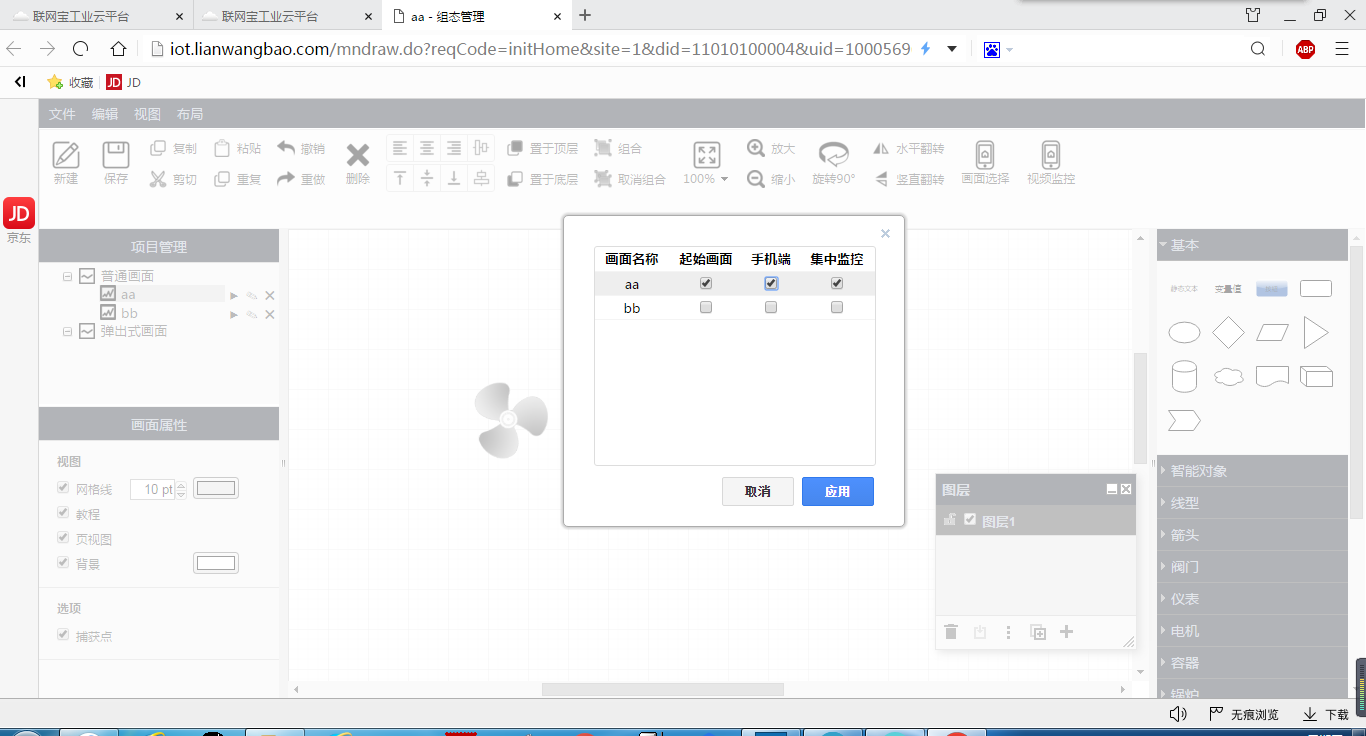Click the play arrow for screen aa
This screenshot has width=1366, height=736.
click(x=234, y=295)
